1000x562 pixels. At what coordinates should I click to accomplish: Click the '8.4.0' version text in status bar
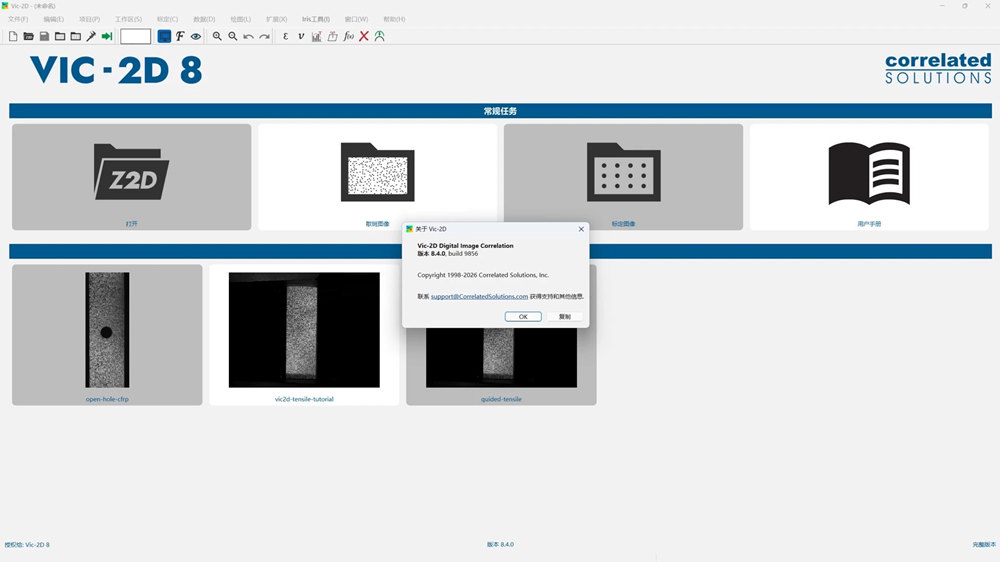pos(507,545)
